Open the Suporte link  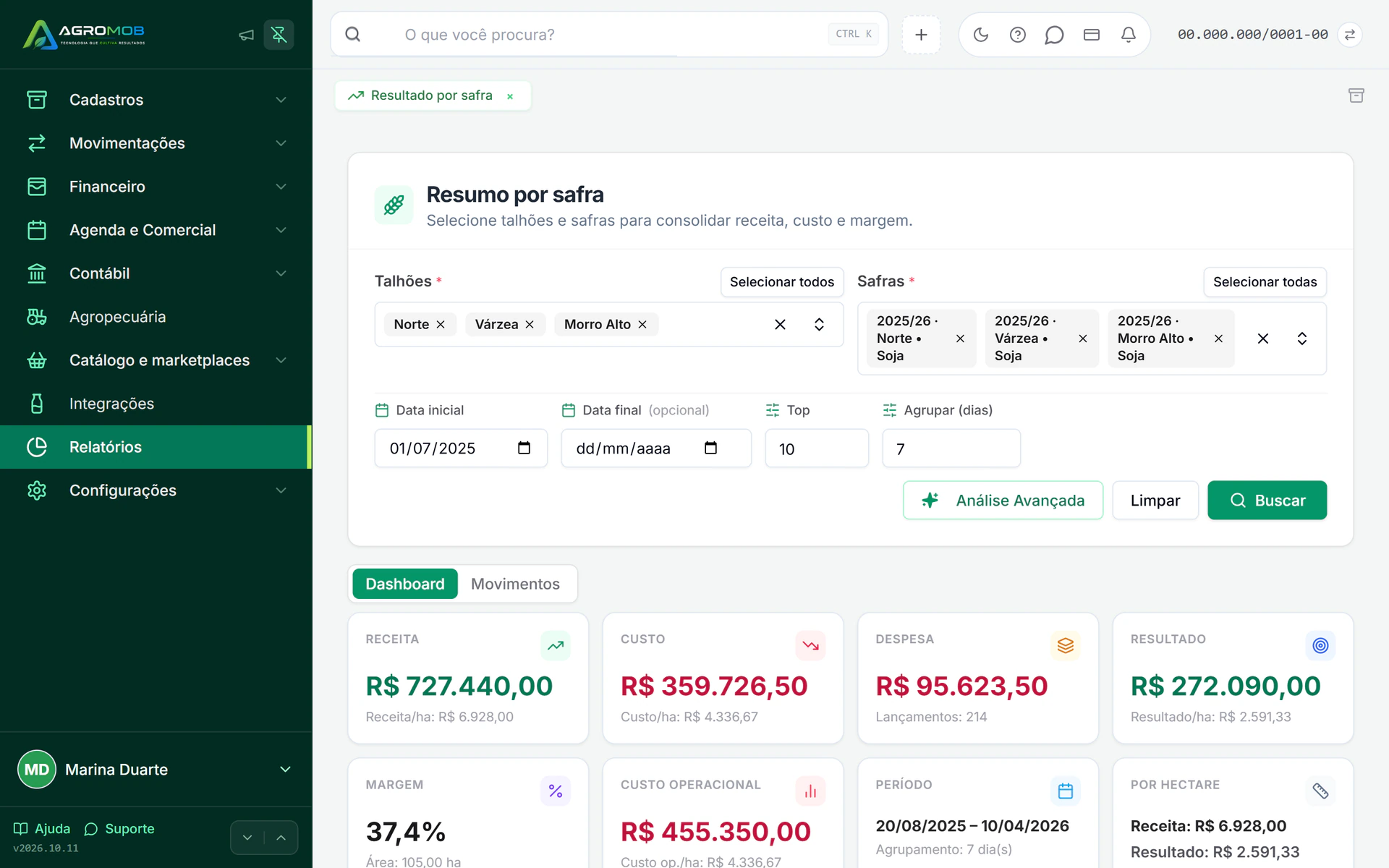119,829
